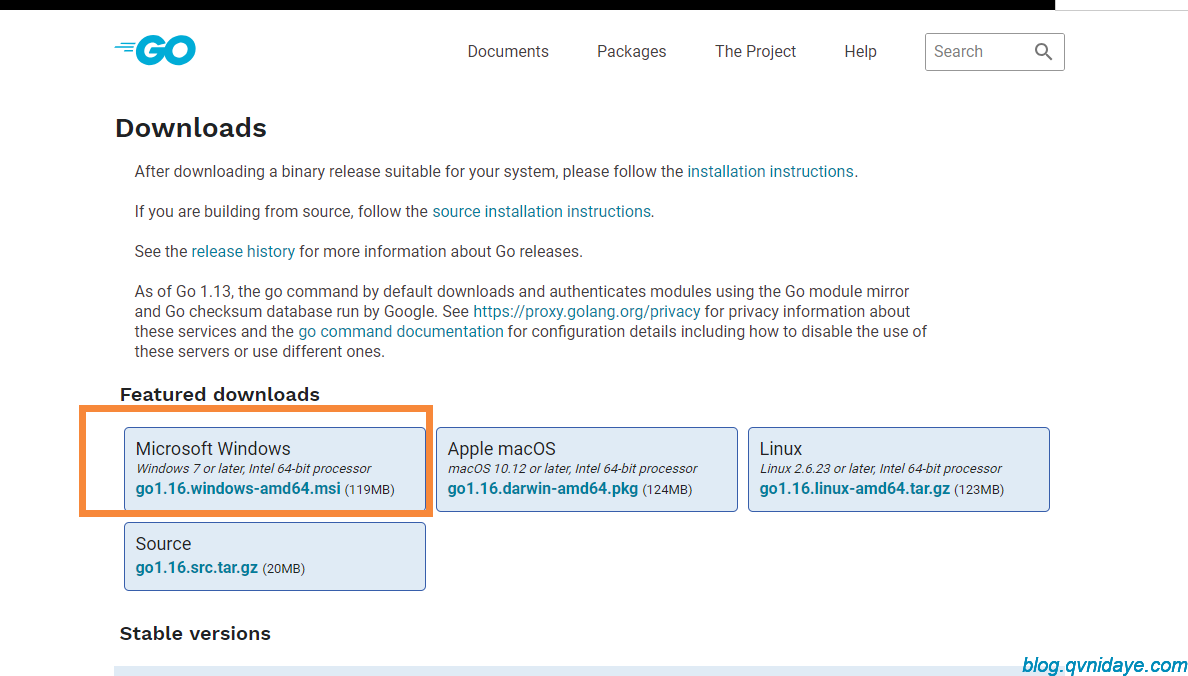Click the (20MB) file size text
This screenshot has width=1188, height=676.
tap(283, 568)
